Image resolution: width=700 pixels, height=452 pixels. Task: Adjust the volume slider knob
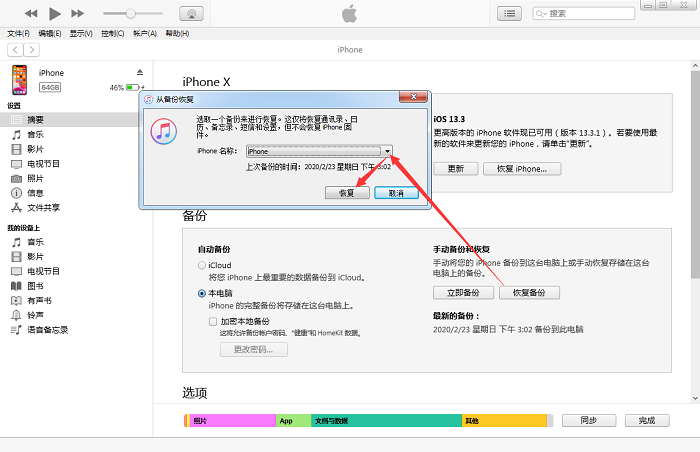tap(130, 13)
